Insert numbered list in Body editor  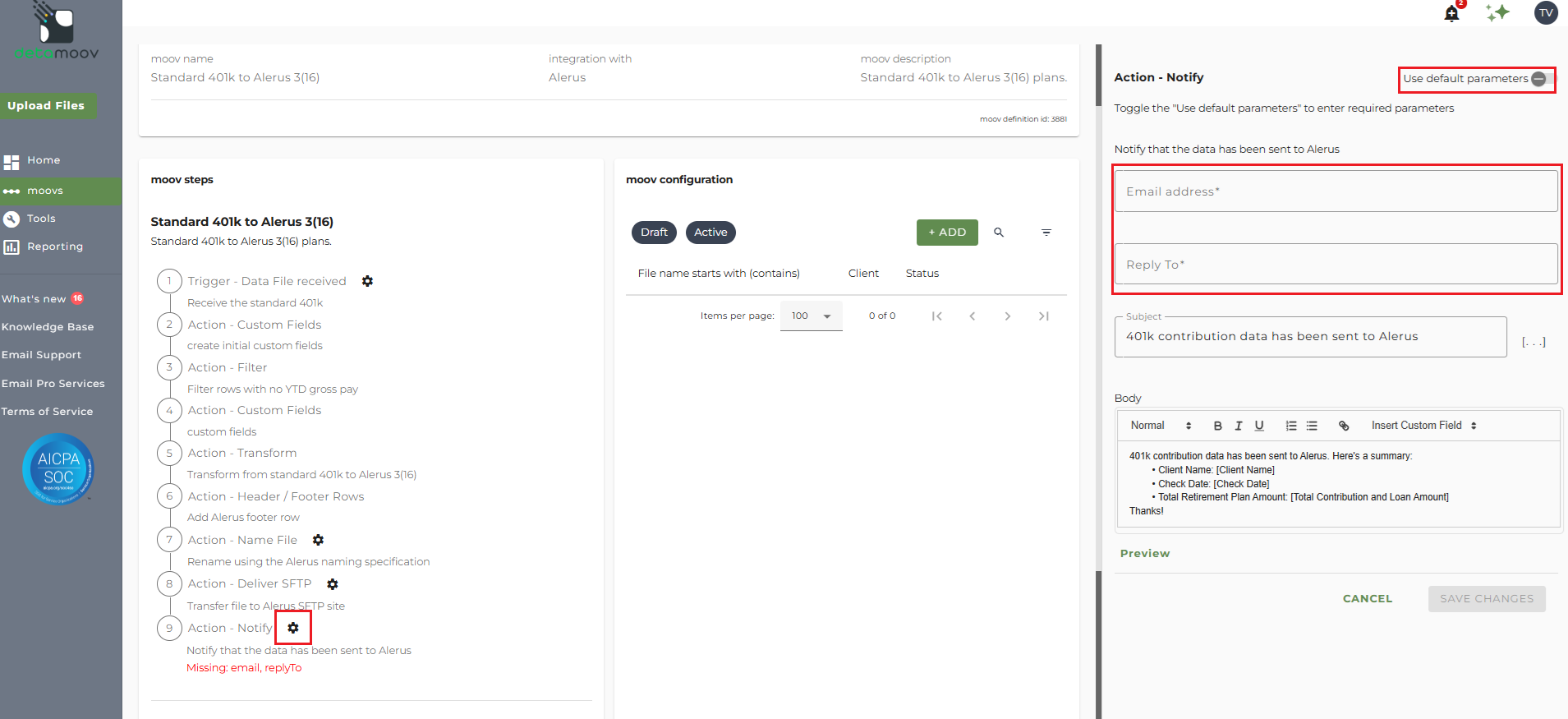[1291, 426]
